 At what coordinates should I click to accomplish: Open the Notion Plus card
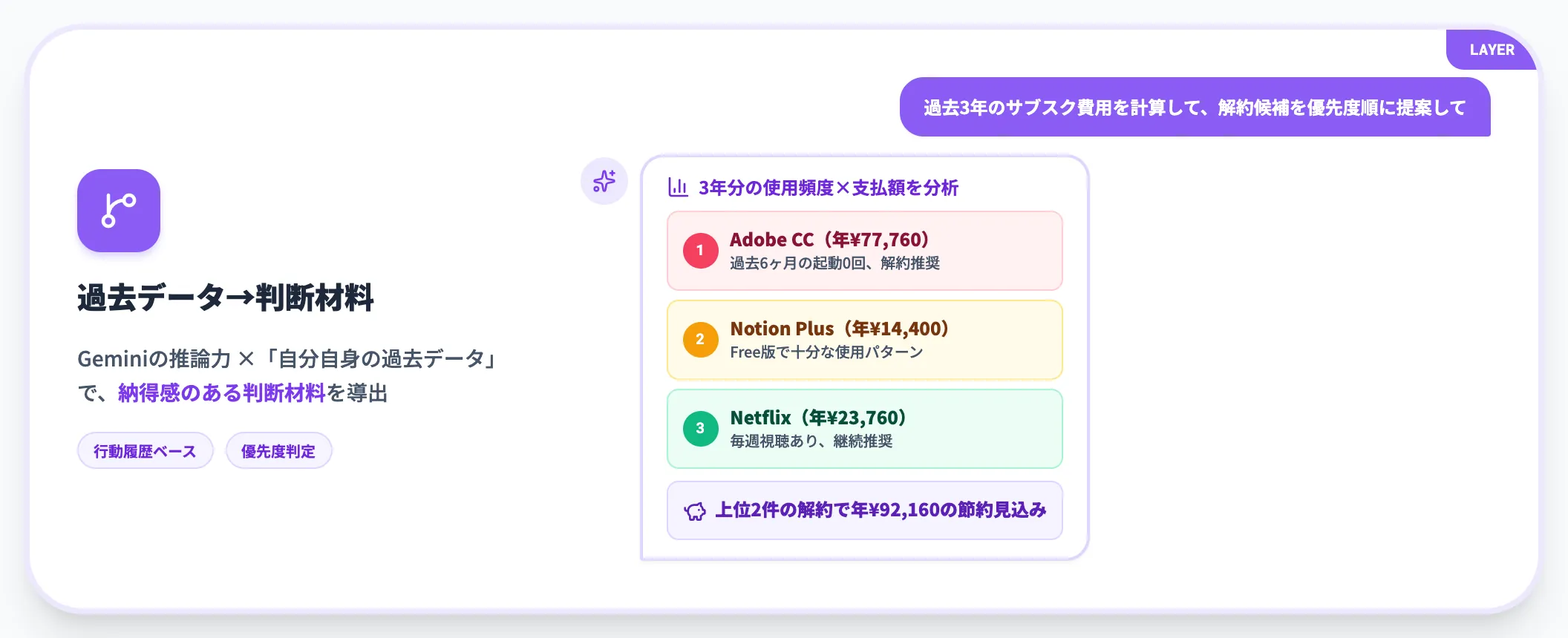865,340
